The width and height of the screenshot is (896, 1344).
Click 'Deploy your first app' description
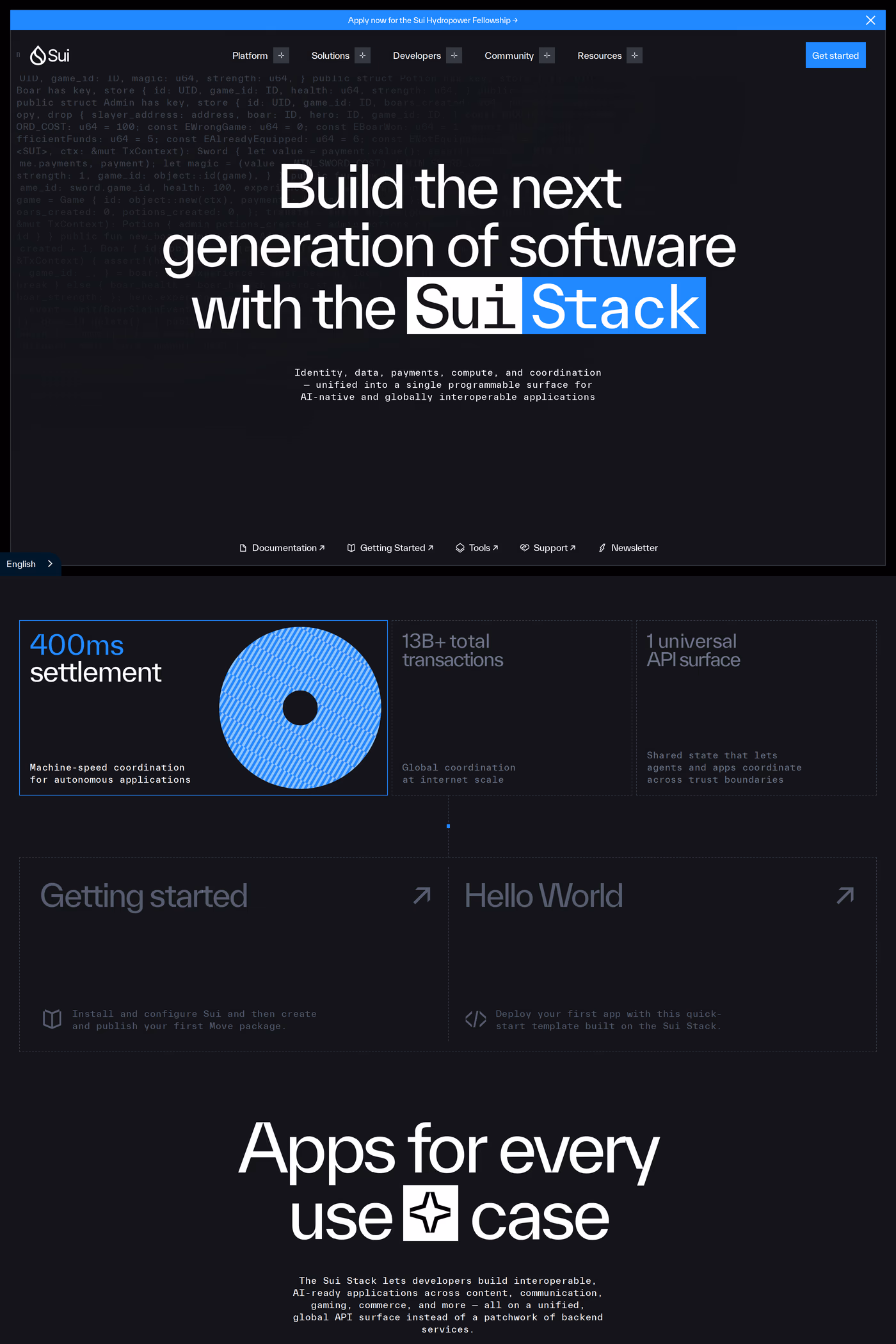(x=609, y=1020)
